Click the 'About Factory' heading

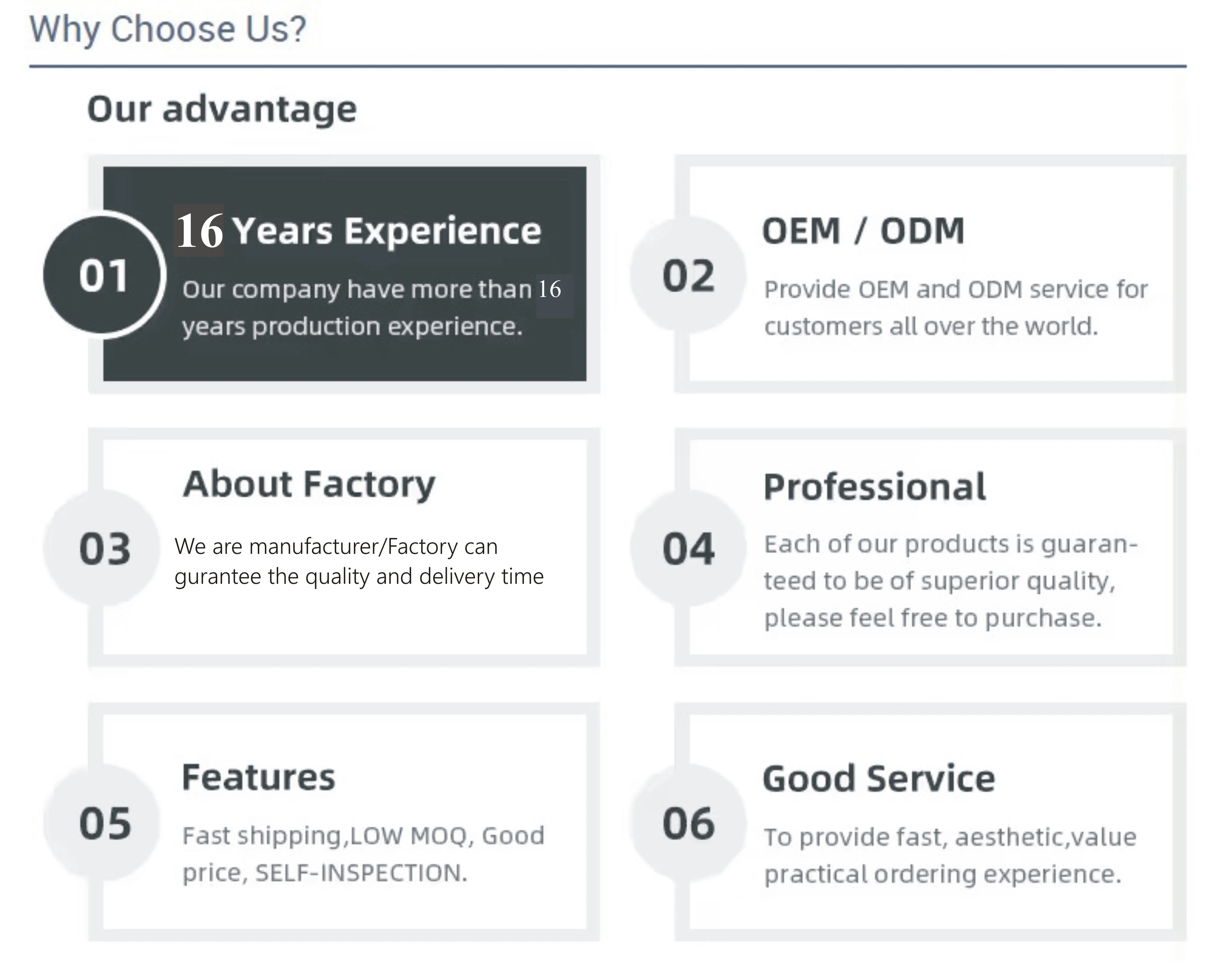pyautogui.click(x=309, y=484)
